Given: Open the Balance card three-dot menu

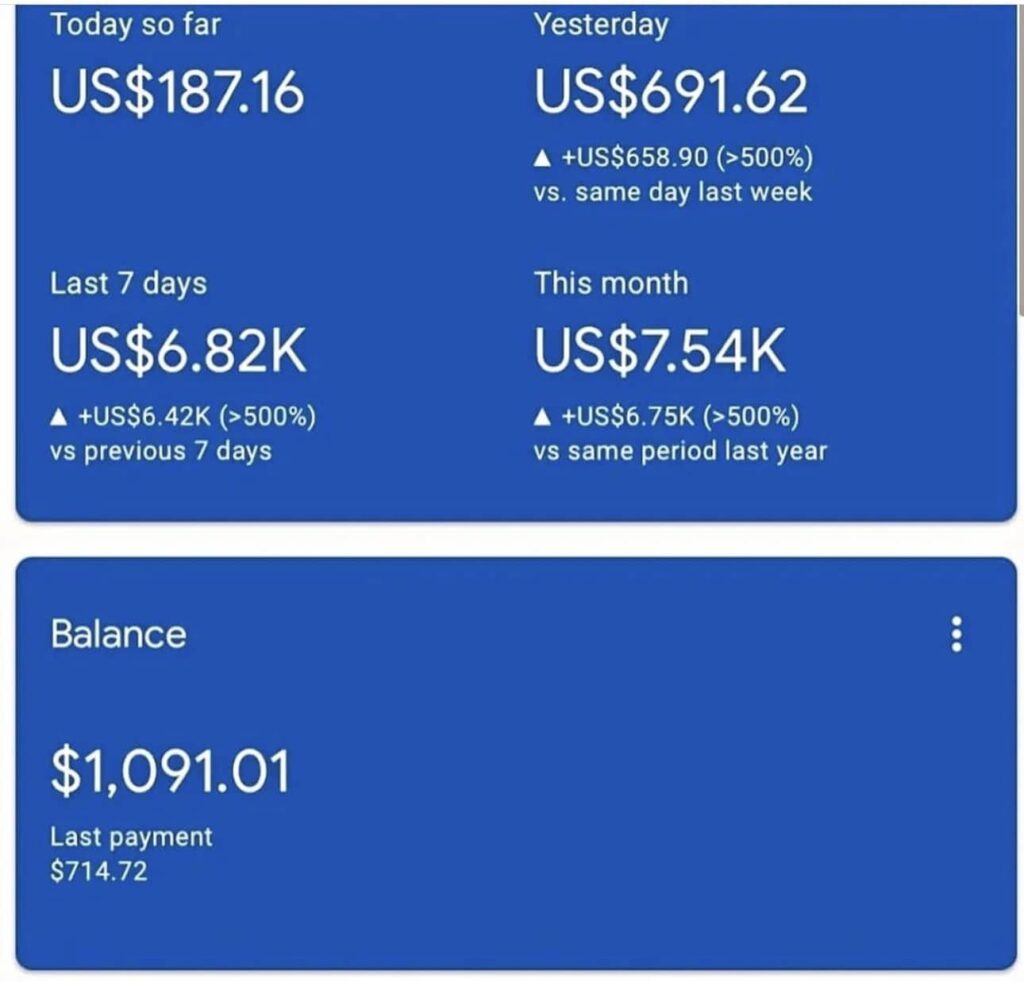Looking at the screenshot, I should (957, 635).
